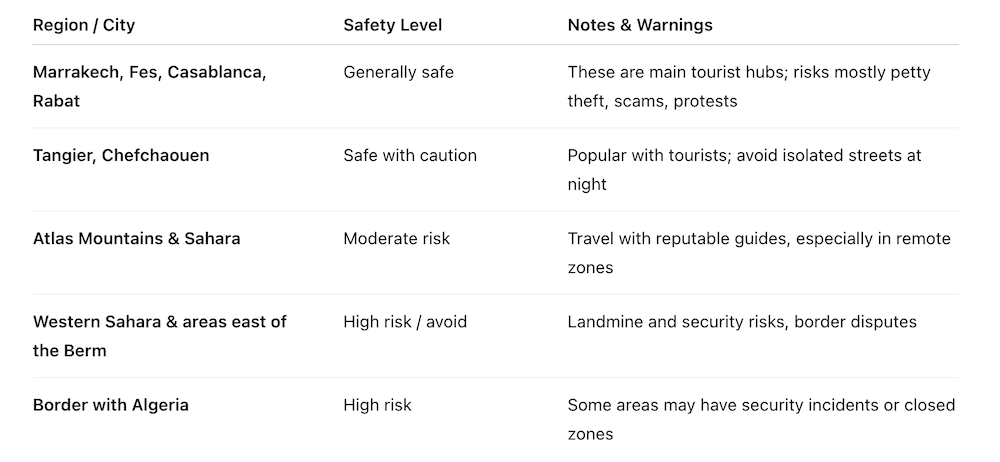Select the Border with Algeria cell
The image size is (1000, 462).
pyautogui.click(x=111, y=405)
